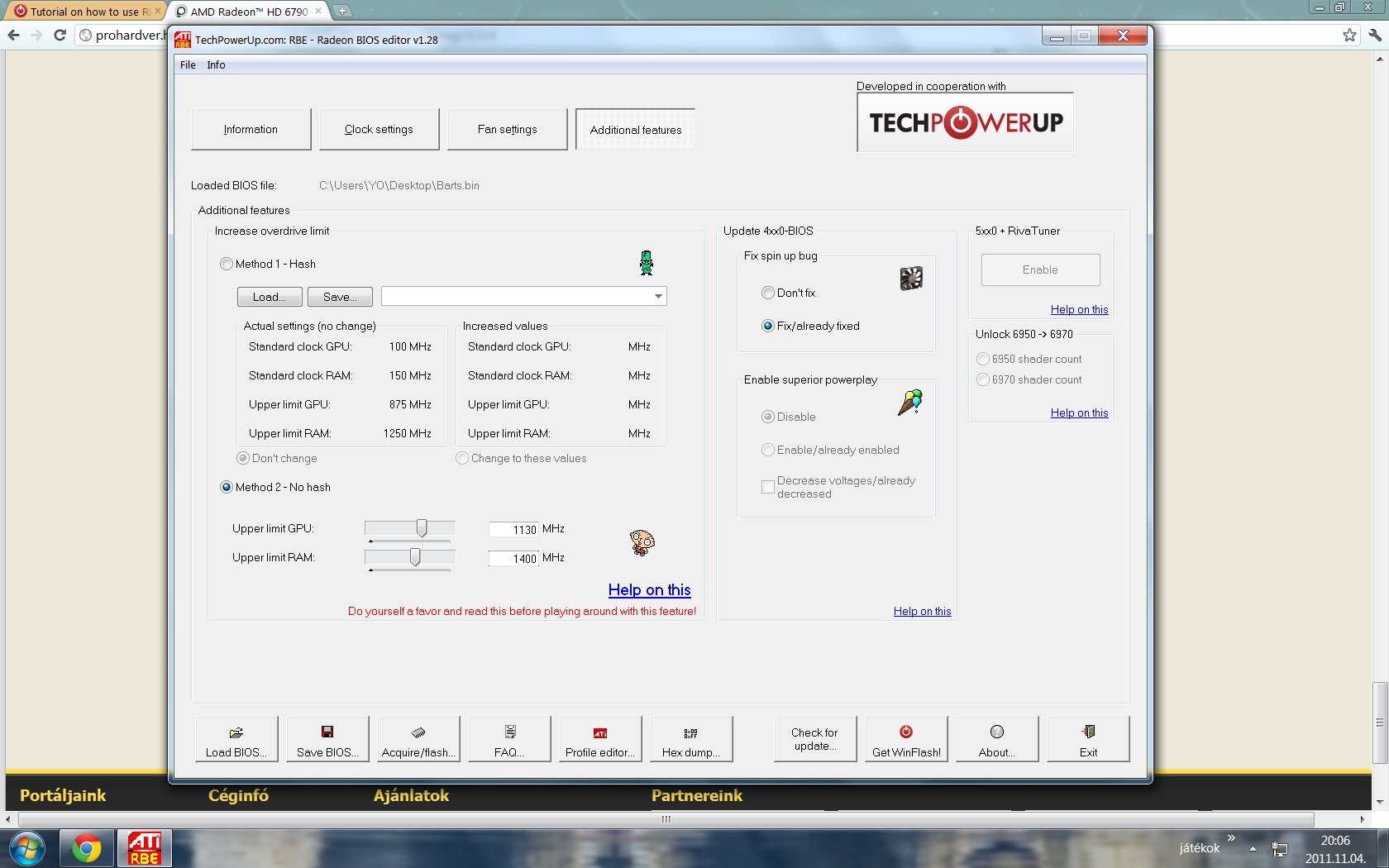This screenshot has width=1389, height=868.
Task: Click the RBE title bar icon
Action: pyautogui.click(x=183, y=40)
